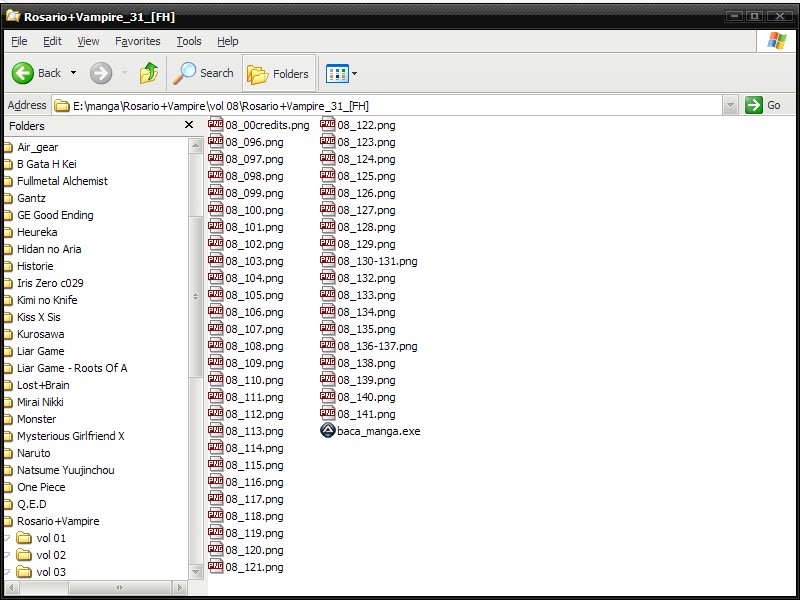The width and height of the screenshot is (800, 600).
Task: Click inside the Address bar path
Action: point(388,106)
